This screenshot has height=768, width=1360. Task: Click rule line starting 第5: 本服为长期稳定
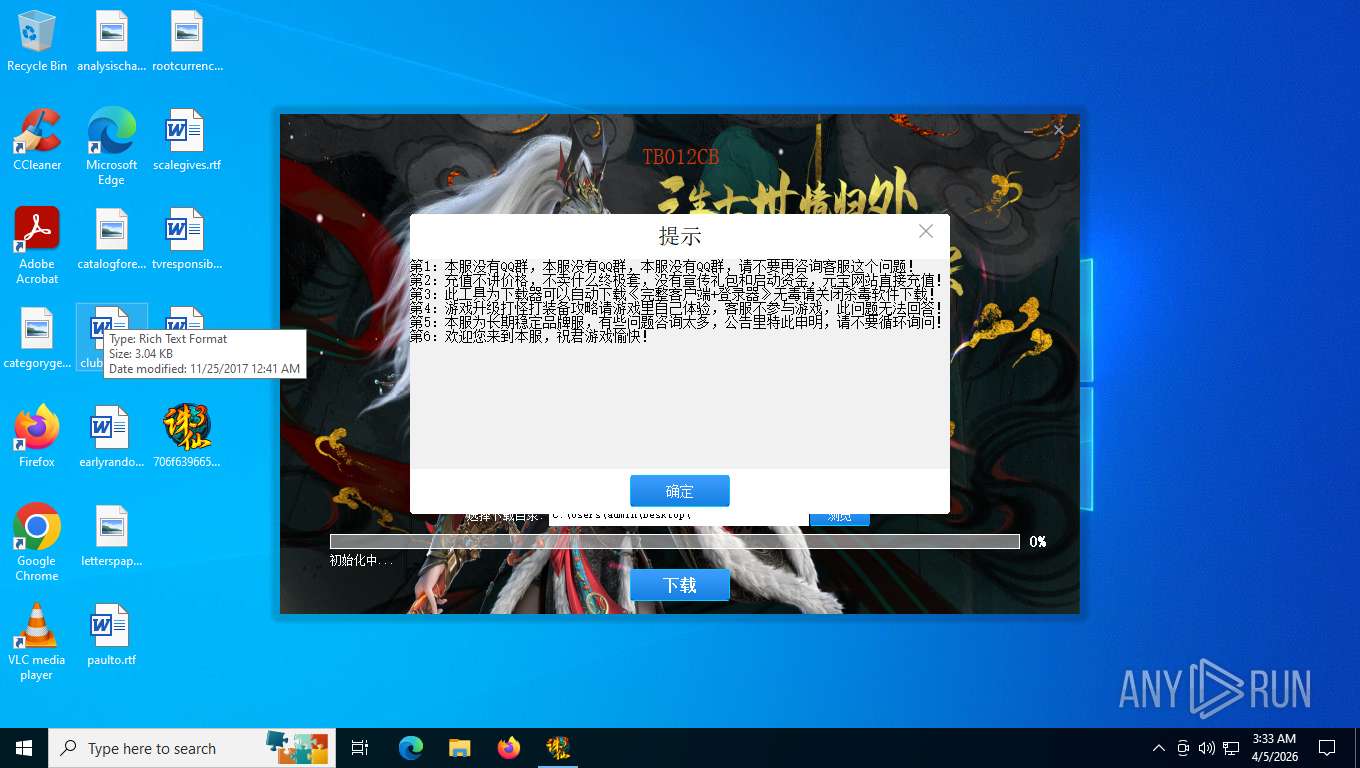(x=677, y=323)
